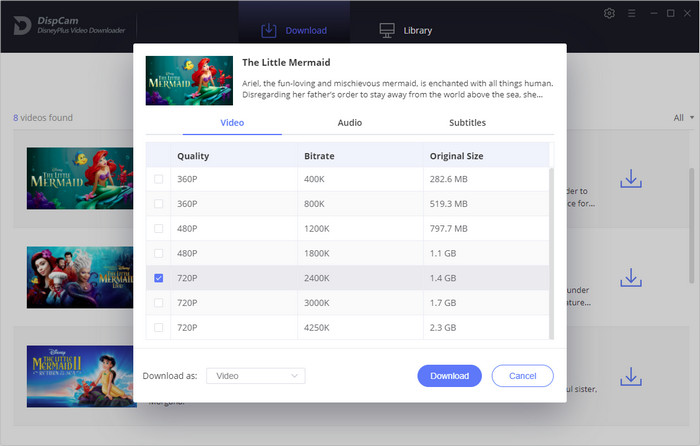Click the Cancel button
Screen dimensions: 700x446
(x=523, y=376)
